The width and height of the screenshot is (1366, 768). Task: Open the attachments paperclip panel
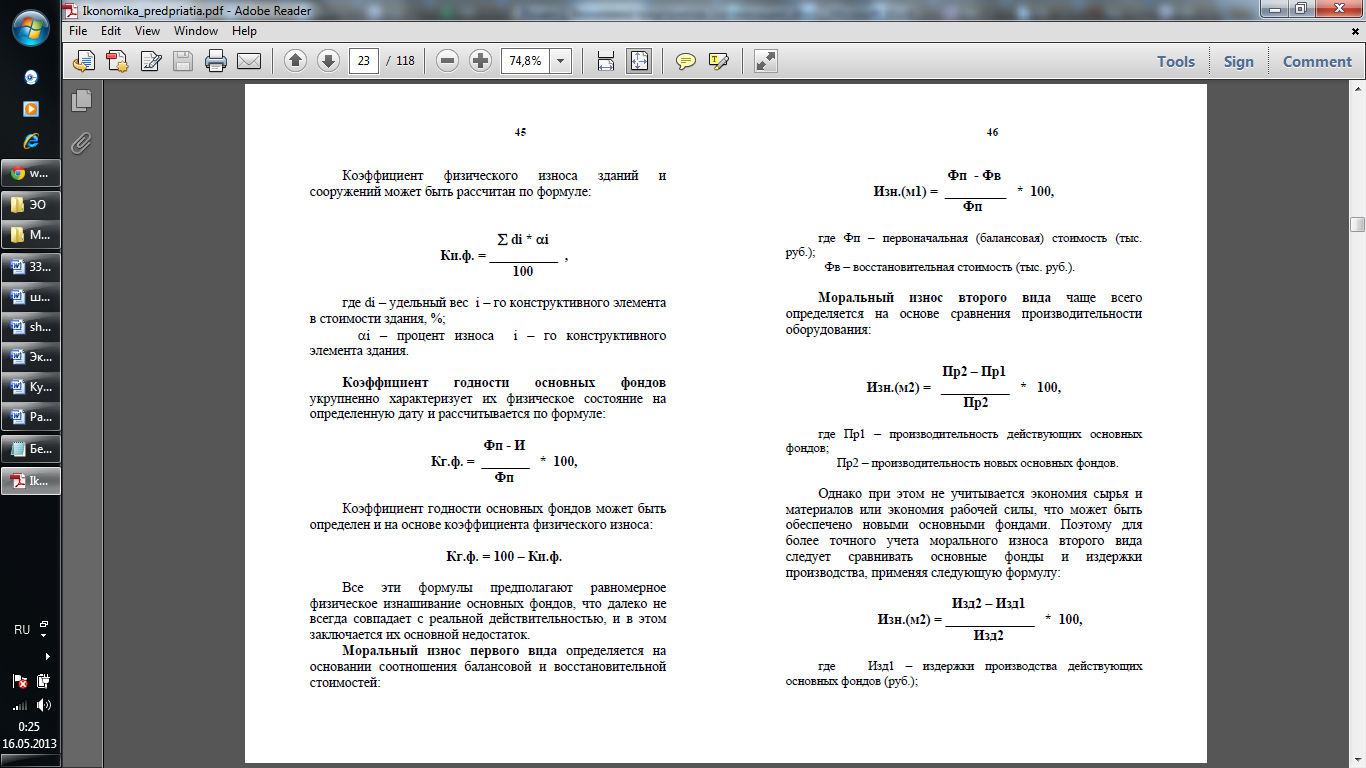tap(82, 142)
